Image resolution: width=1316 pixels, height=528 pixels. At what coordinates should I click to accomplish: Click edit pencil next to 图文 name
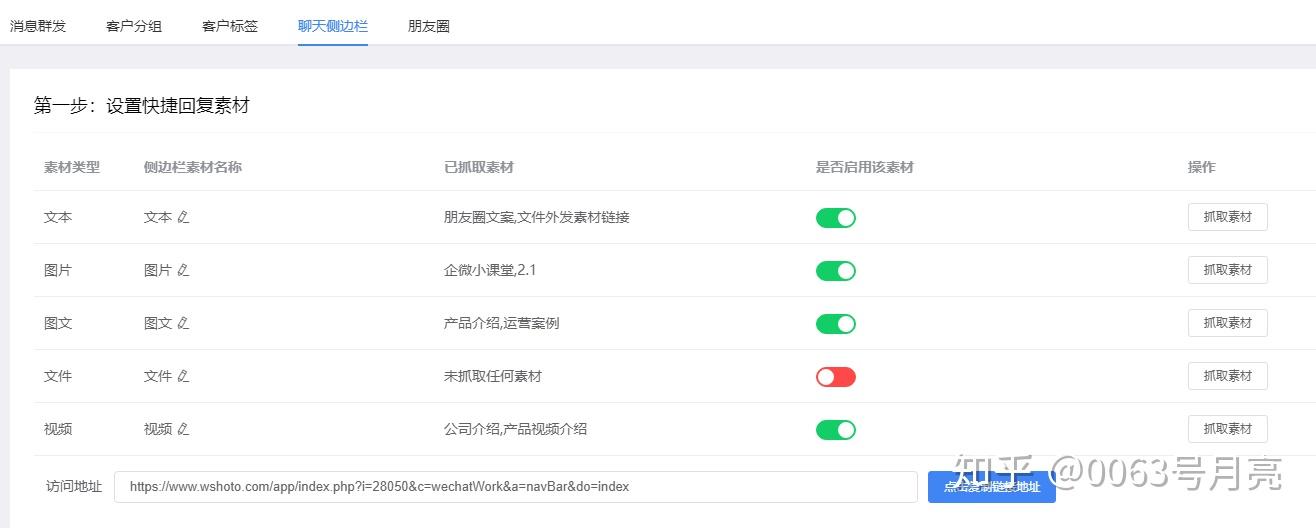(183, 323)
